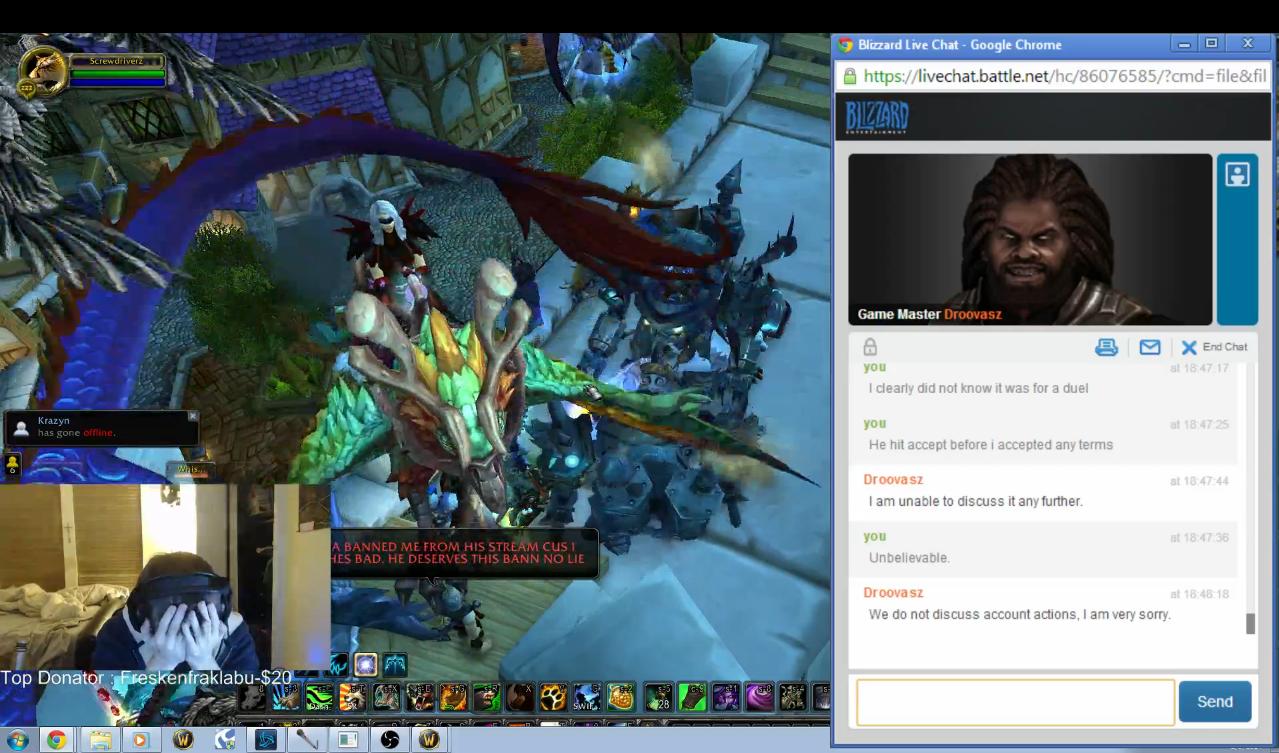Image resolution: width=1279 pixels, height=753 pixels.
Task: Open the WoW taskbar icon beside OBS
Action: [x=429, y=740]
